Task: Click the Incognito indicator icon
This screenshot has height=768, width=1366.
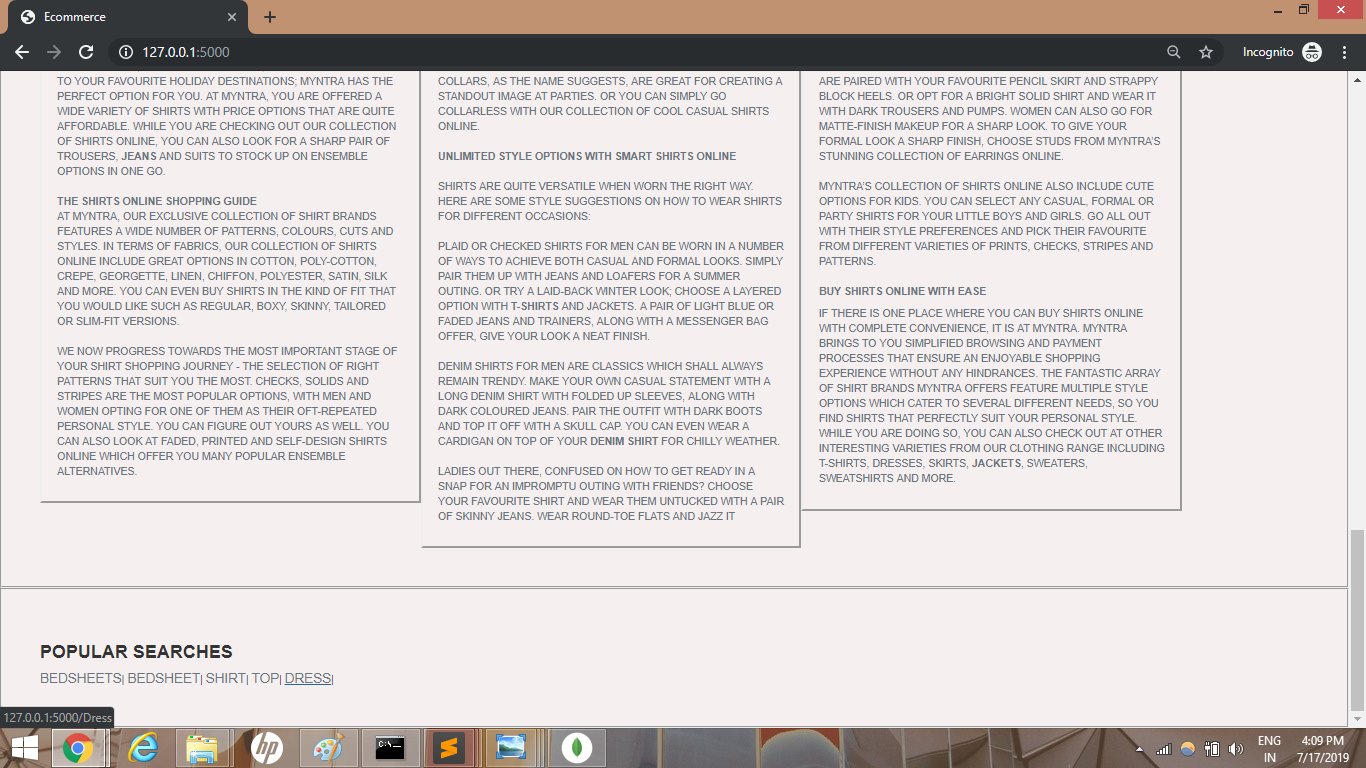Action: (1312, 52)
